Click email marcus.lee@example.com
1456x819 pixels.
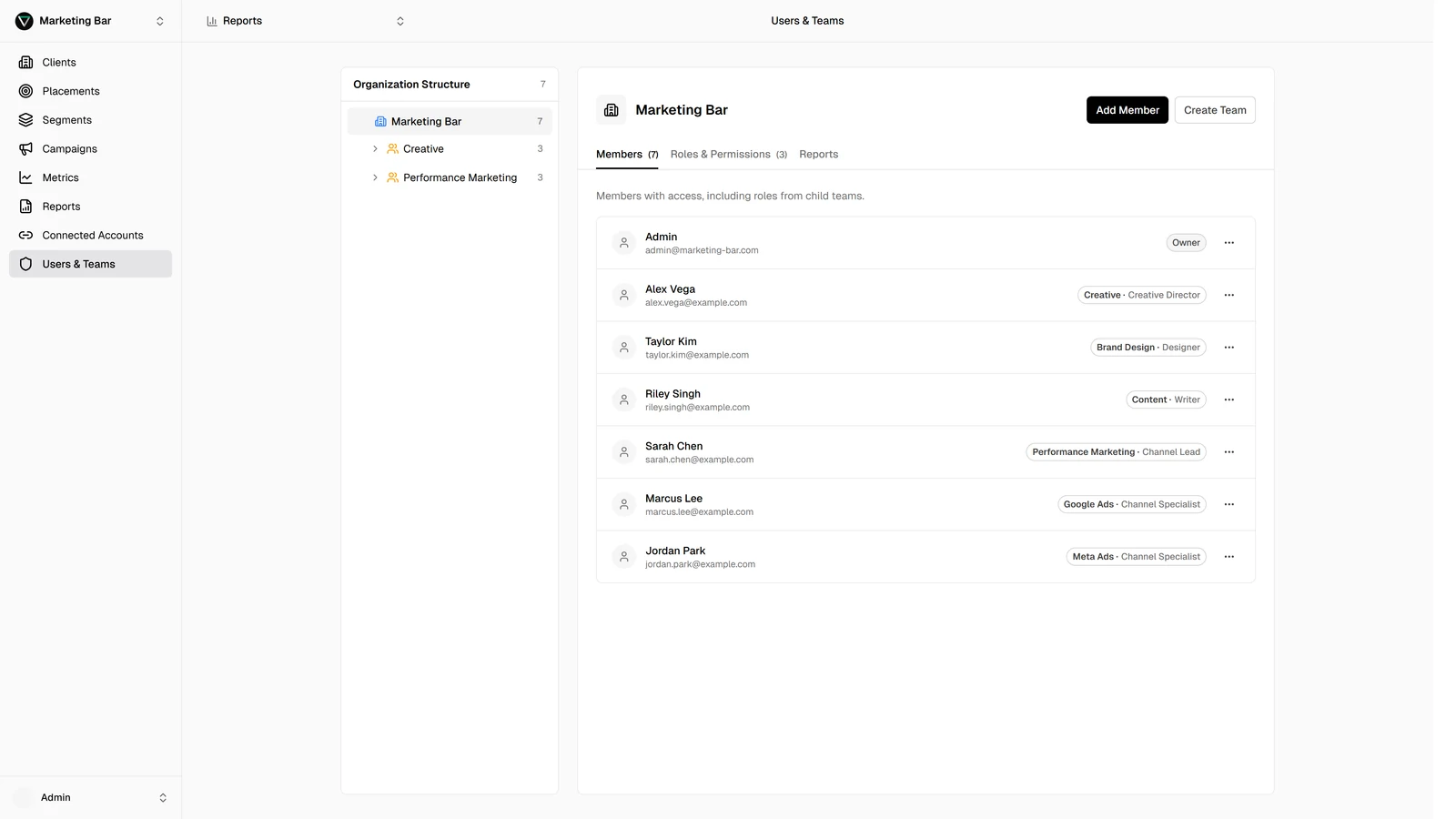699,512
